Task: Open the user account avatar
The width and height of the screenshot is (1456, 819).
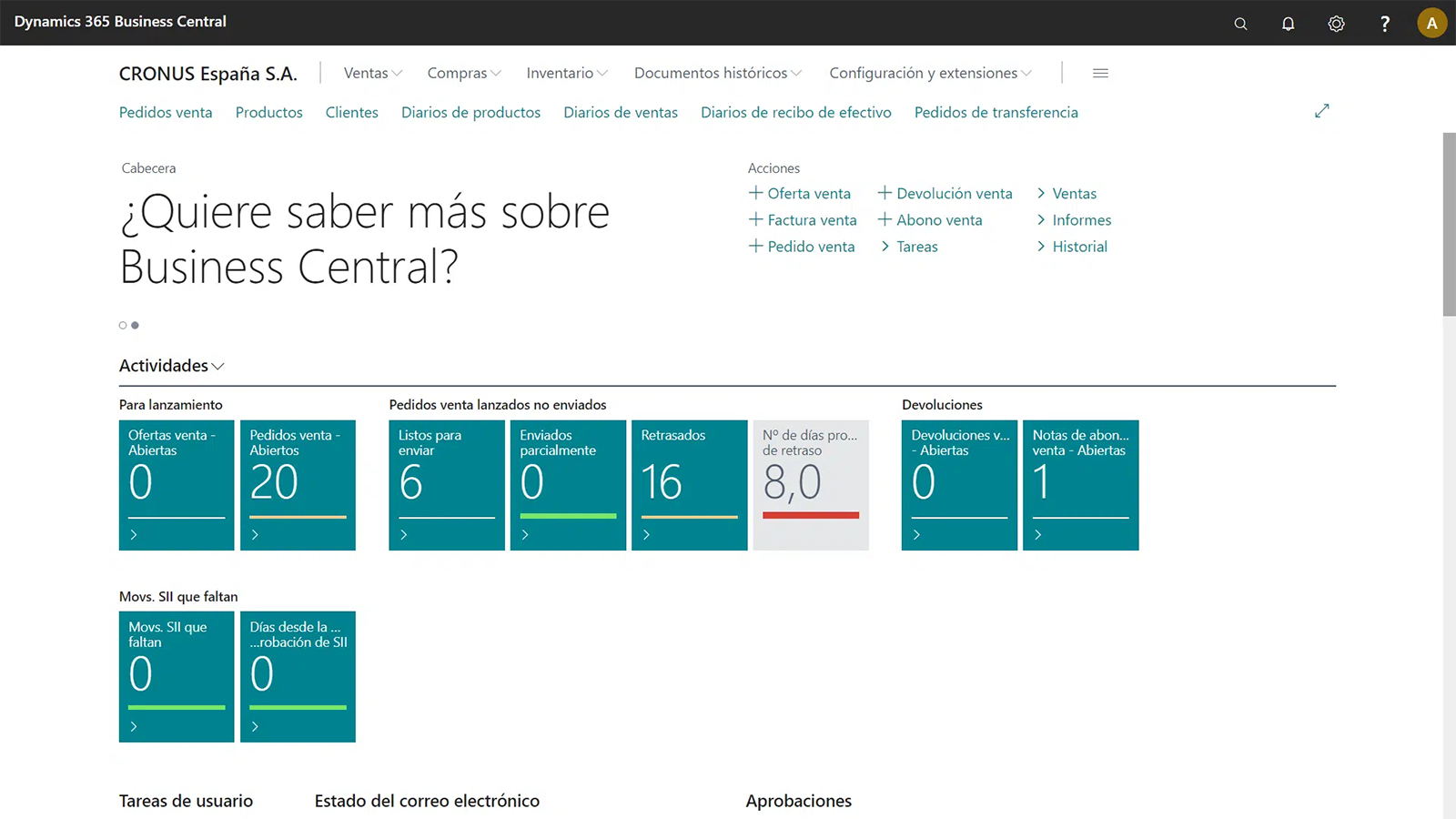Action: tap(1431, 24)
